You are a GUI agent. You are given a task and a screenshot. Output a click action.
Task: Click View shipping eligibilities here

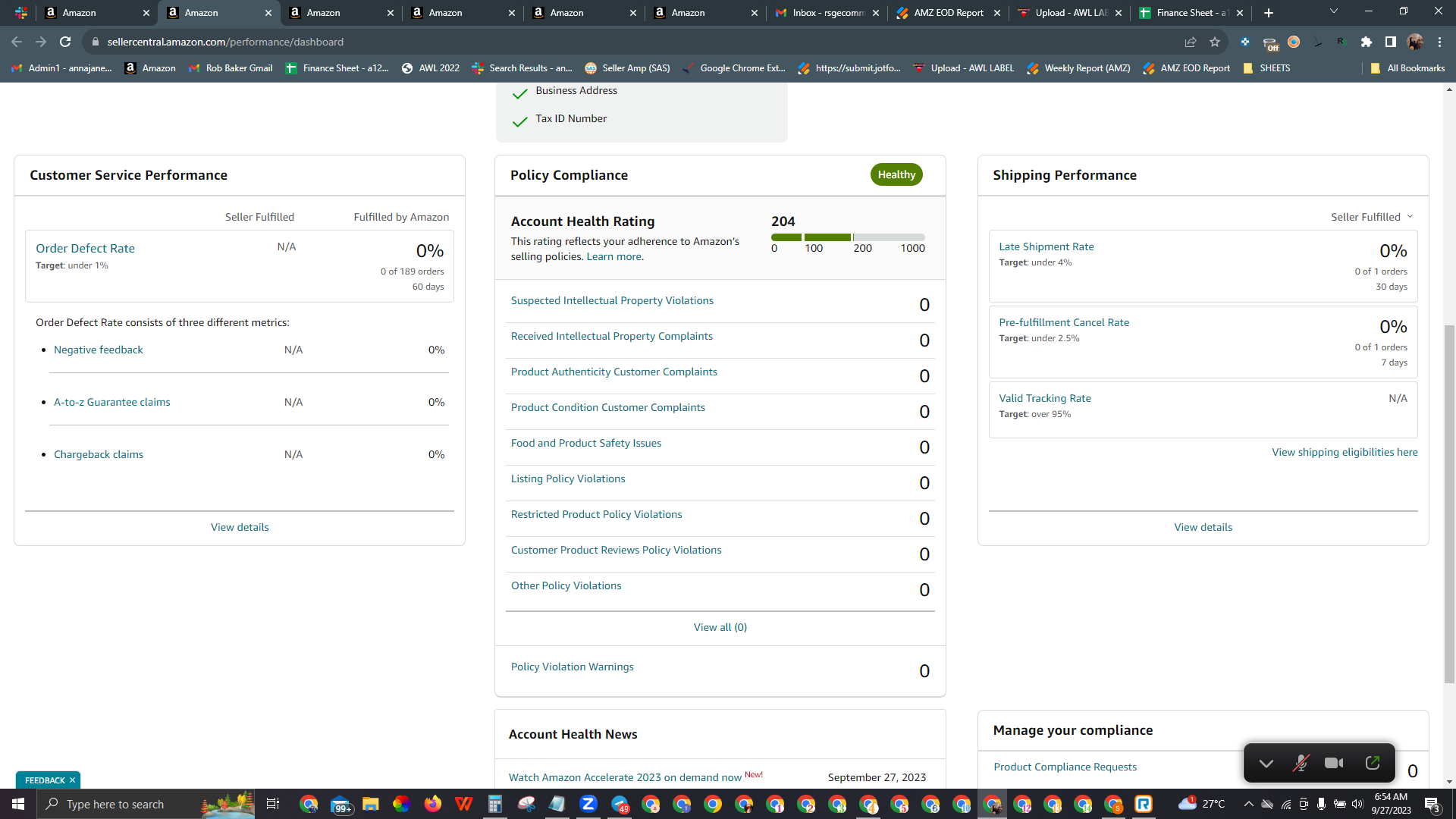click(1345, 452)
